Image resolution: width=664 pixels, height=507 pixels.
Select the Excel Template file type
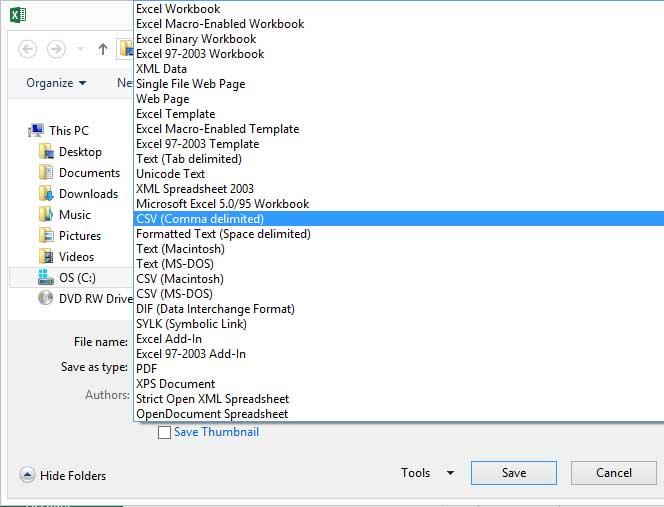(x=398, y=114)
